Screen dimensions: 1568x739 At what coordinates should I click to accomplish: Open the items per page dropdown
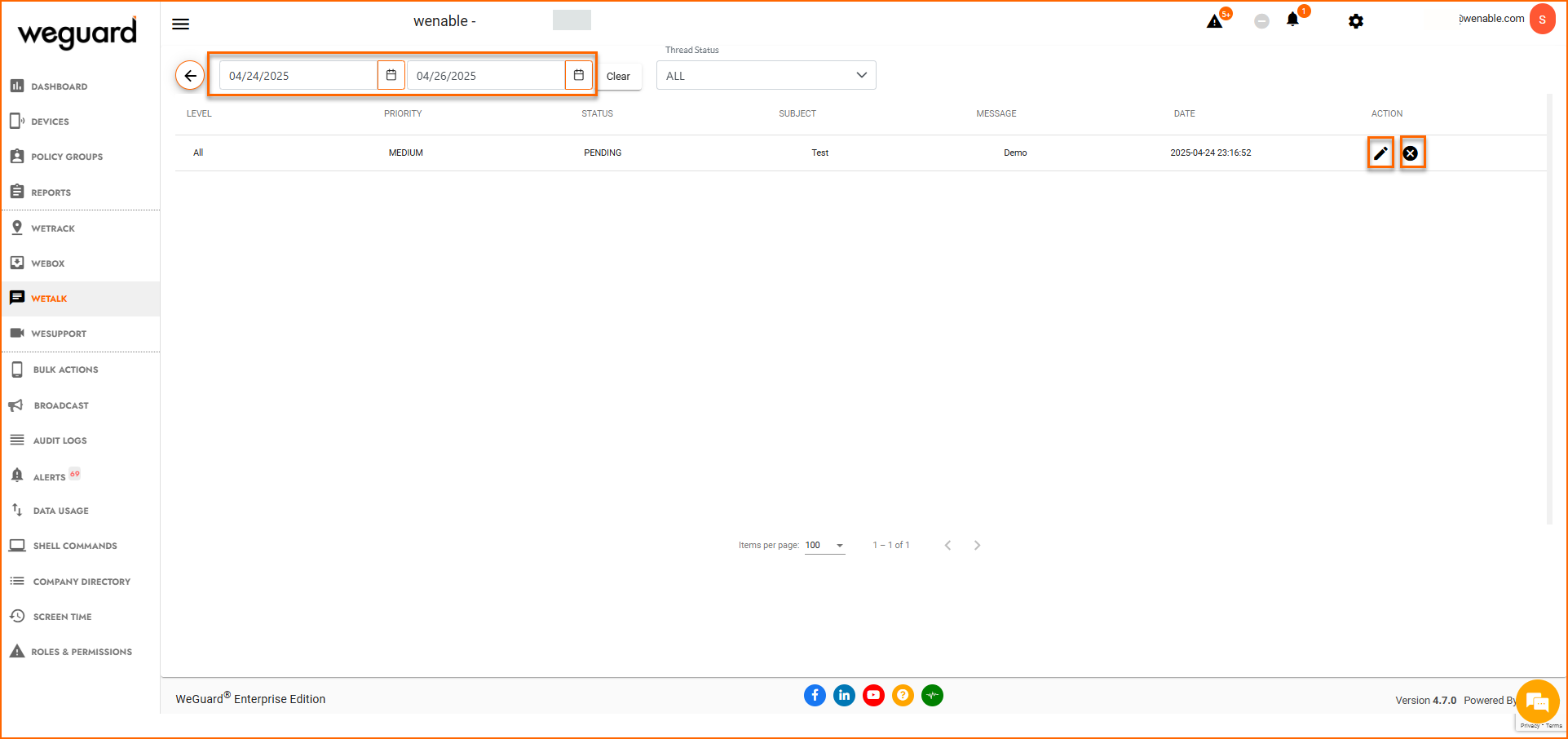(x=824, y=545)
